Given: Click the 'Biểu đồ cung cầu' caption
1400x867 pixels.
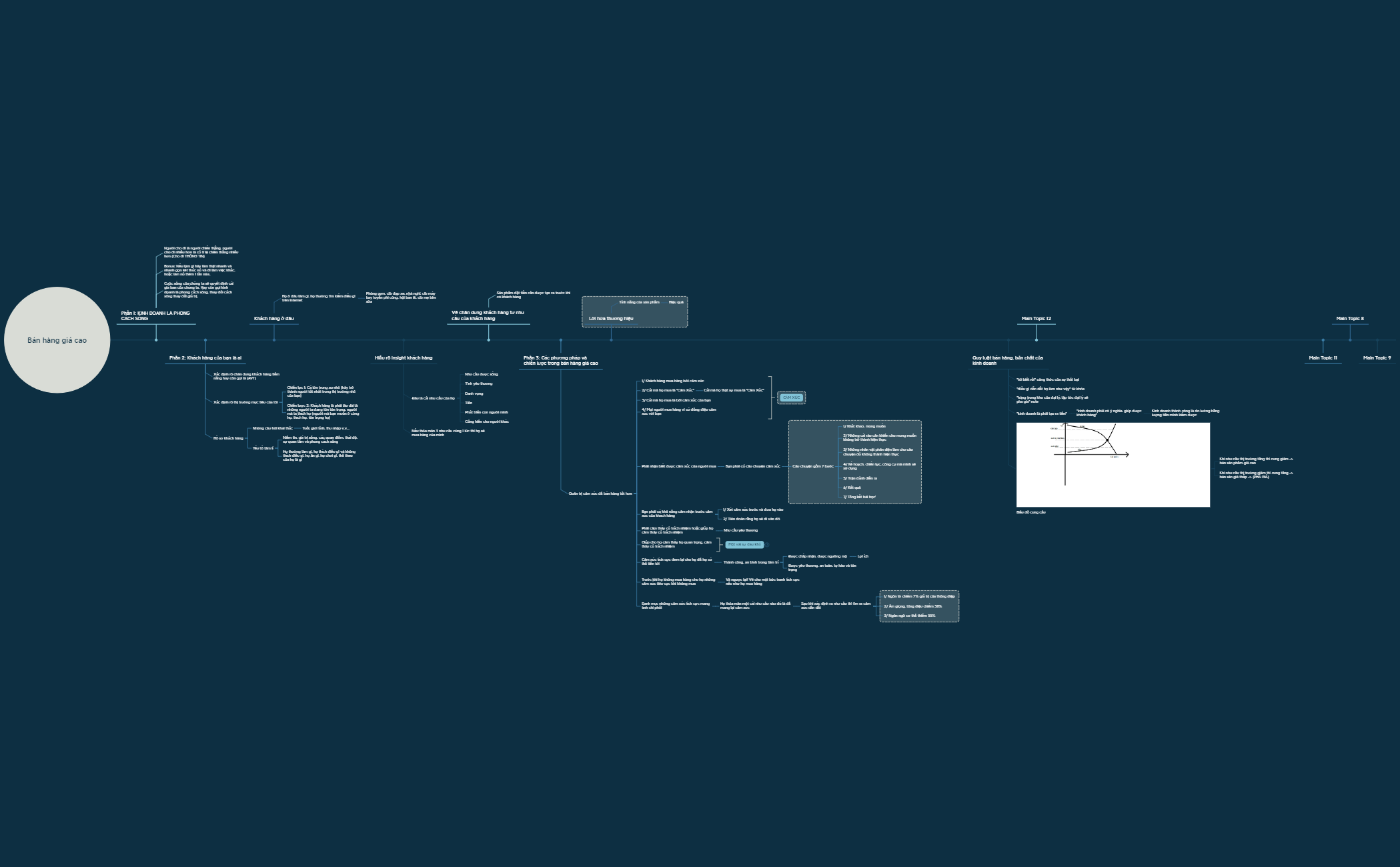Looking at the screenshot, I should 1030,512.
